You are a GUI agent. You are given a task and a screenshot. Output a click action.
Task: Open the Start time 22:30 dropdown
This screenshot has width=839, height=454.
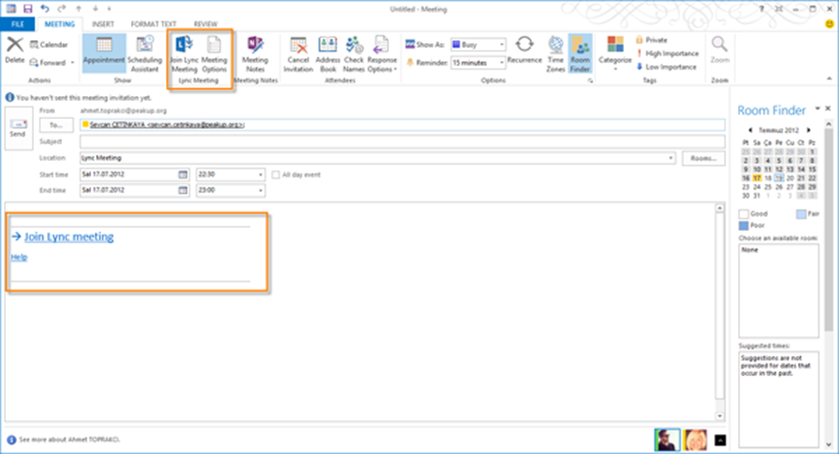pyautogui.click(x=261, y=175)
